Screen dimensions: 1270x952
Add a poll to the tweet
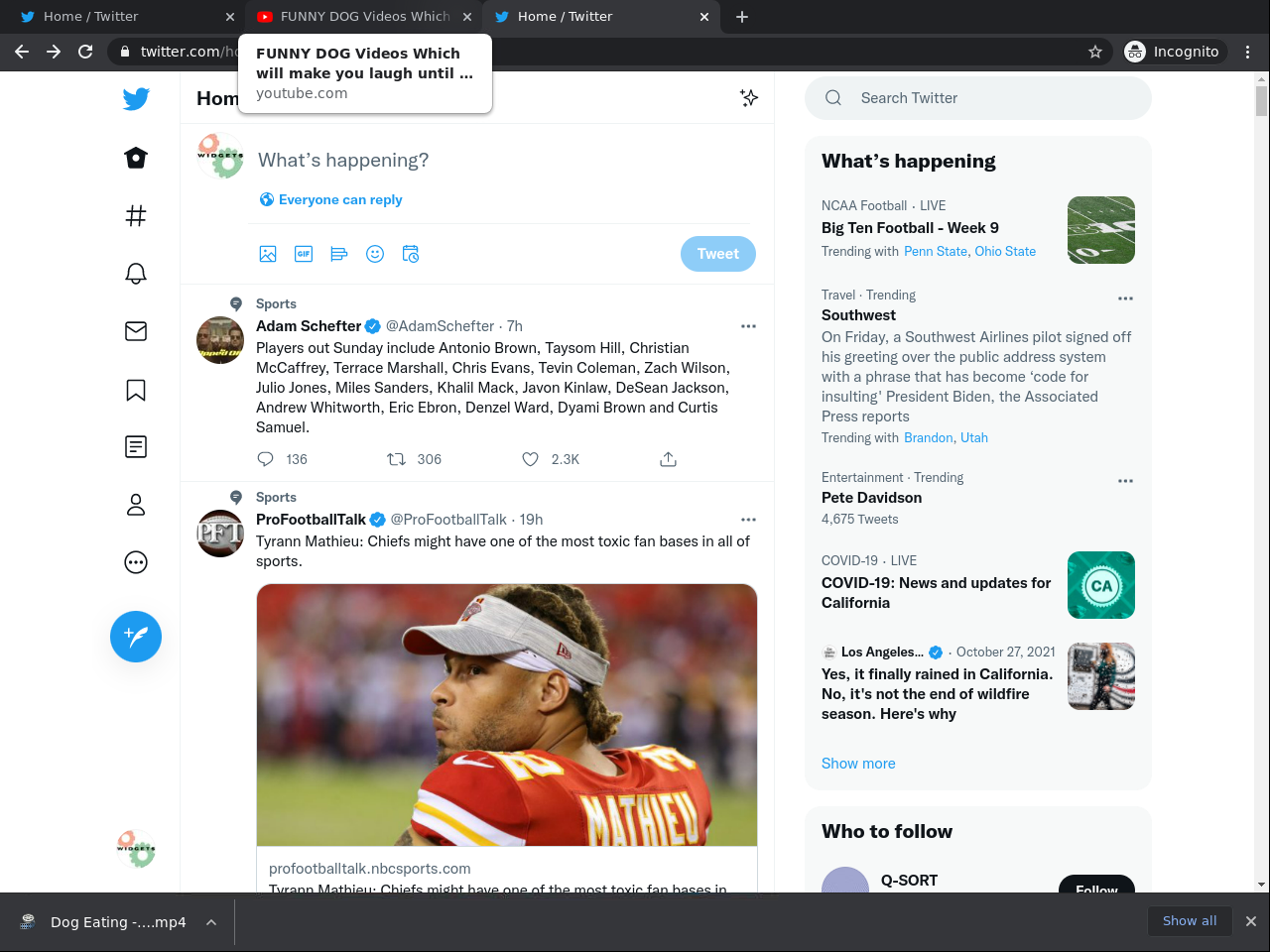click(x=339, y=254)
